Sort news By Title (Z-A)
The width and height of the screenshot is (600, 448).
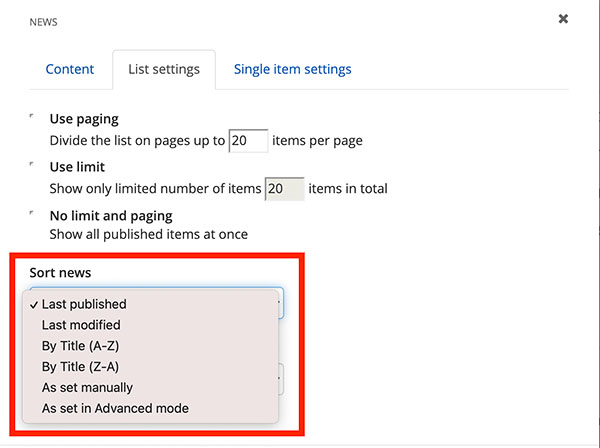click(80, 367)
